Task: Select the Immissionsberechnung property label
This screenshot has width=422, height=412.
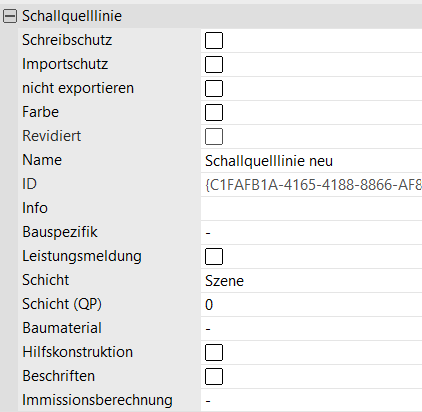Action: point(97,400)
